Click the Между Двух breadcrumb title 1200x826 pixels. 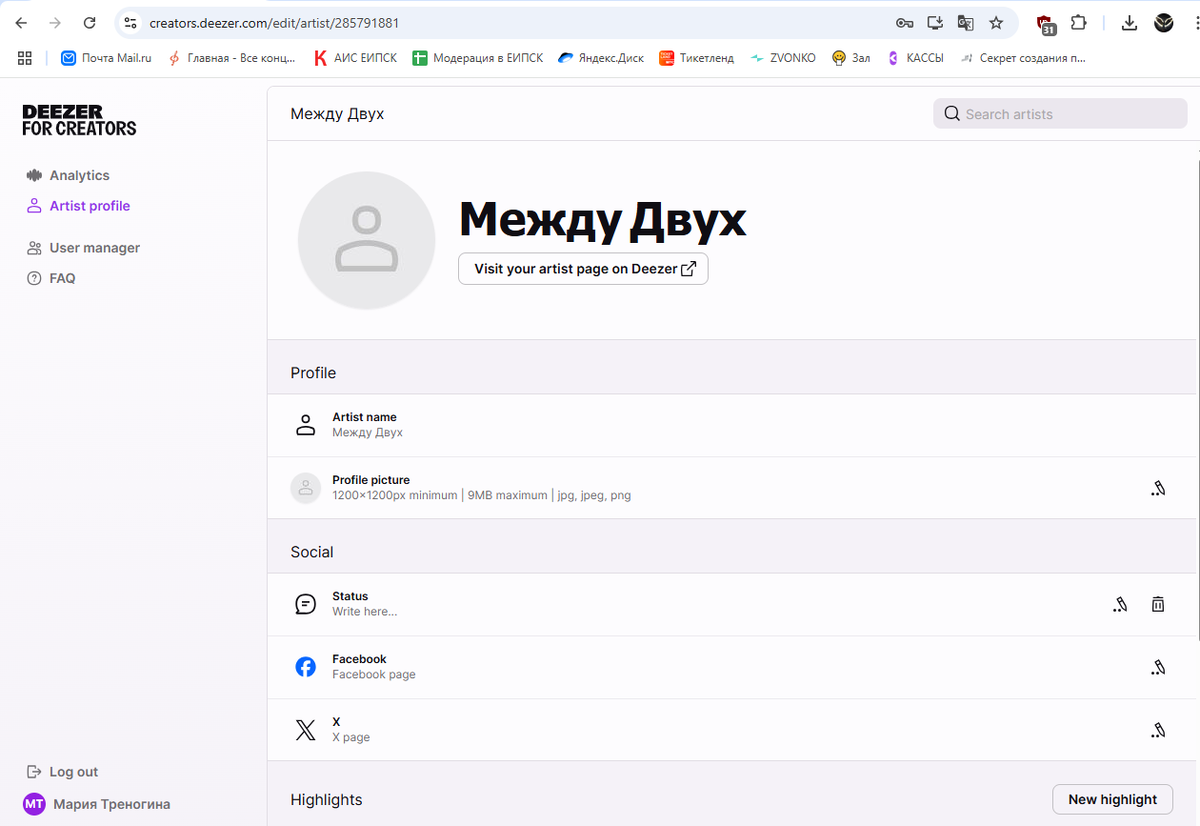tap(337, 114)
